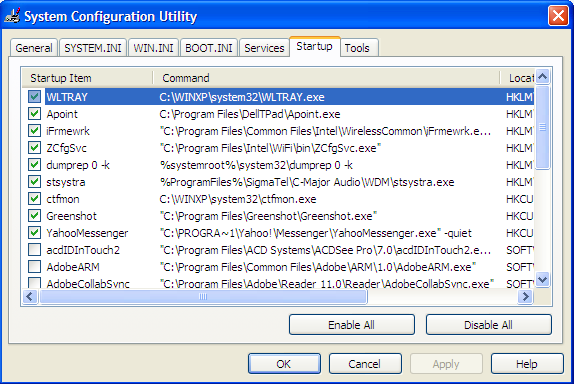Click the Location column header
Image resolution: width=574 pixels, height=384 pixels.
[517, 78]
